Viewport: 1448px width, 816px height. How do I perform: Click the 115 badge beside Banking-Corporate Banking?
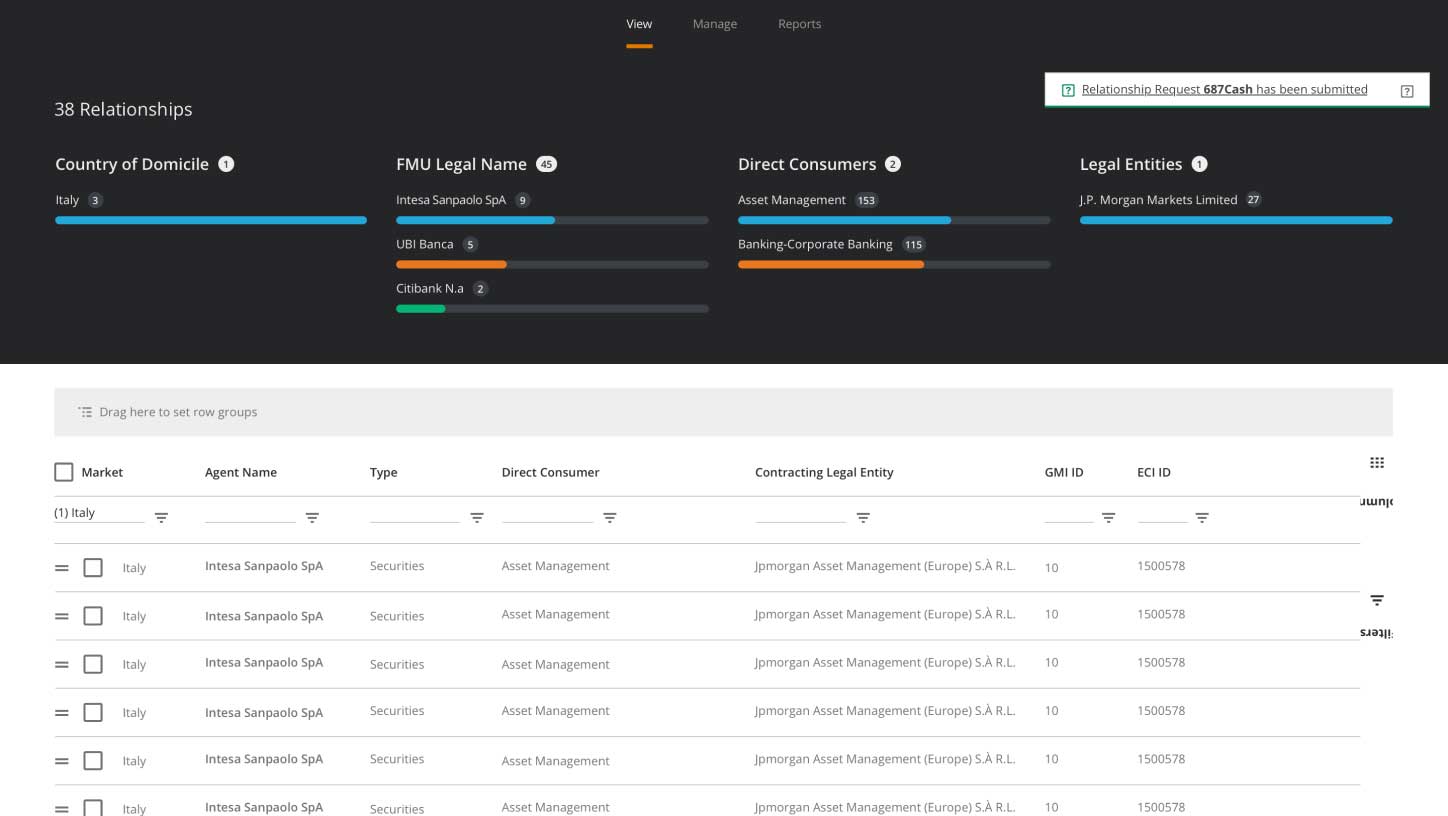point(913,244)
